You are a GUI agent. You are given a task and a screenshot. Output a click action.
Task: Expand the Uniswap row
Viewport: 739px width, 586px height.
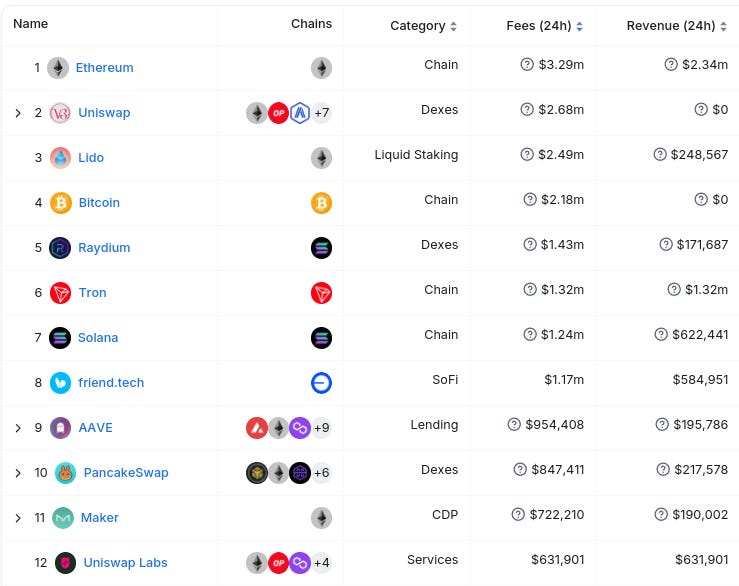(x=18, y=113)
